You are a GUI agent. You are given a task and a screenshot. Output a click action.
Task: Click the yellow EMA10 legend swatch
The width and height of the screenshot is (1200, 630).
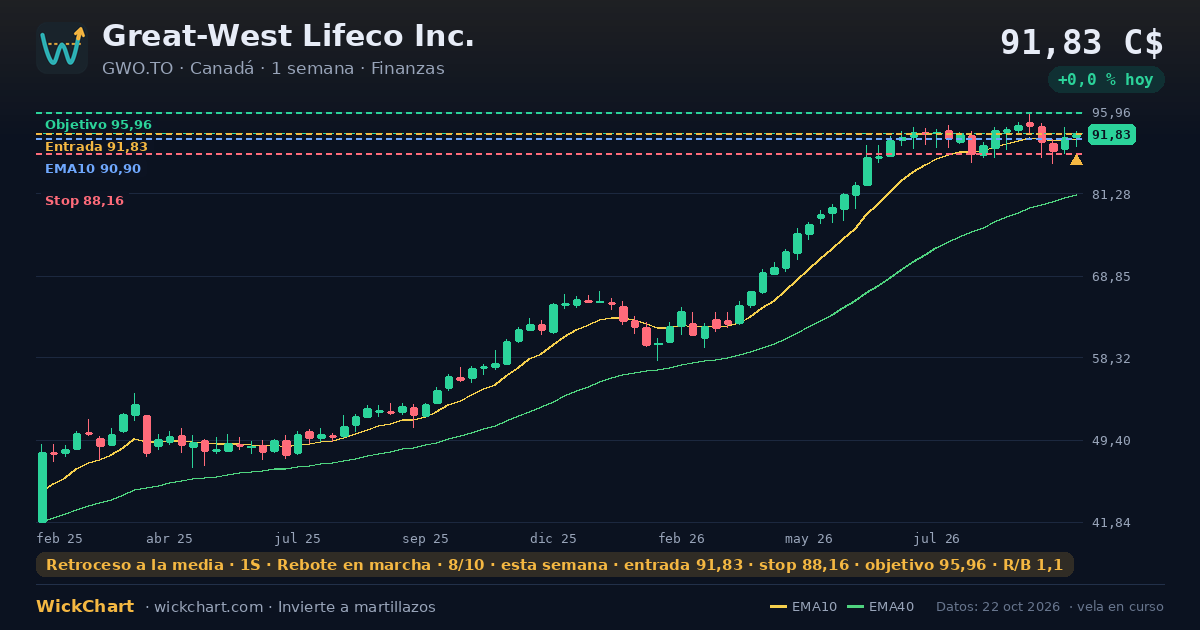pyautogui.click(x=778, y=607)
